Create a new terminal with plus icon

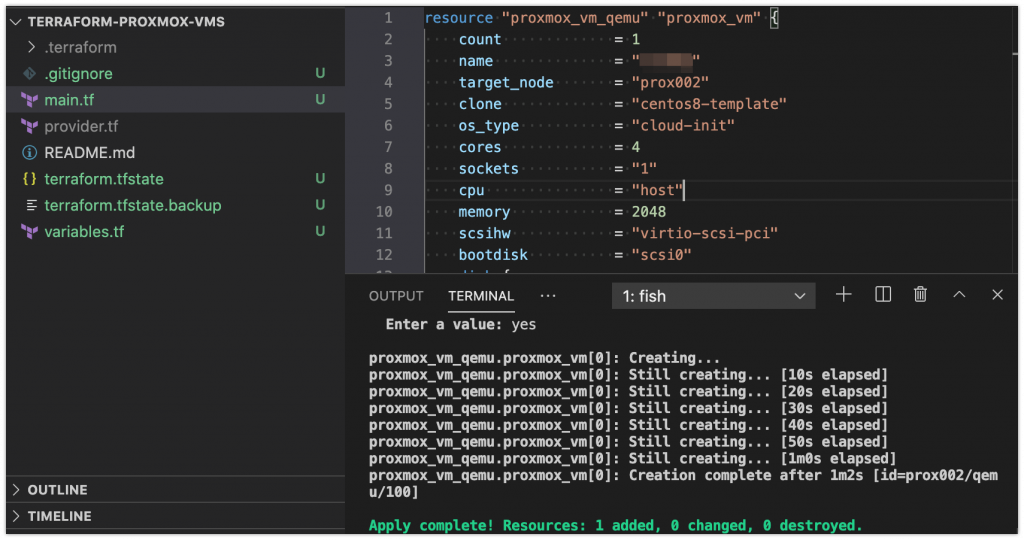click(x=843, y=295)
